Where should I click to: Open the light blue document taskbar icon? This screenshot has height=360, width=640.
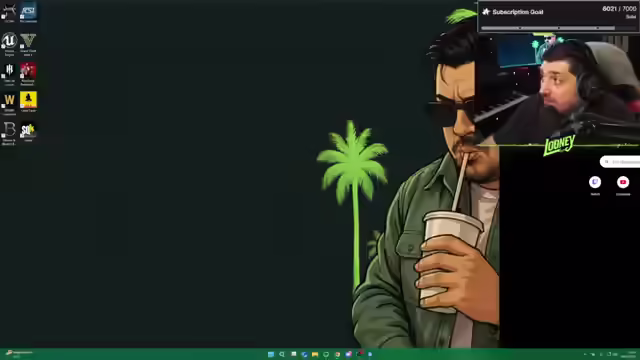tap(370, 354)
